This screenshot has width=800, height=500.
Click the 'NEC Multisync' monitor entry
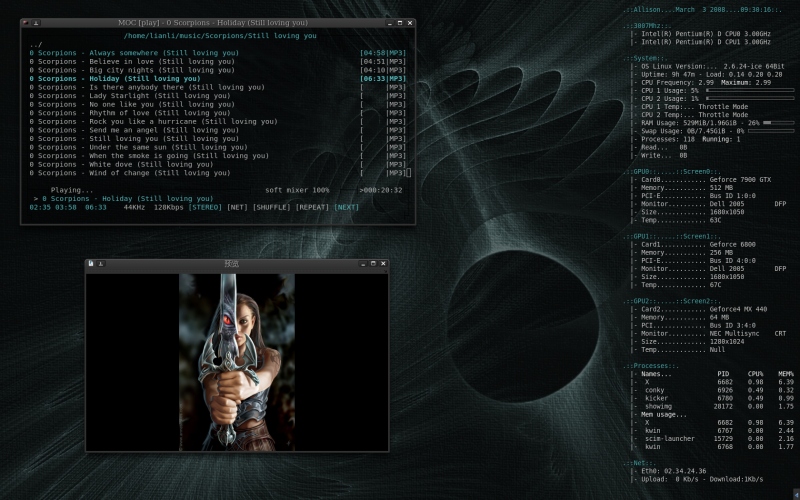coord(734,333)
